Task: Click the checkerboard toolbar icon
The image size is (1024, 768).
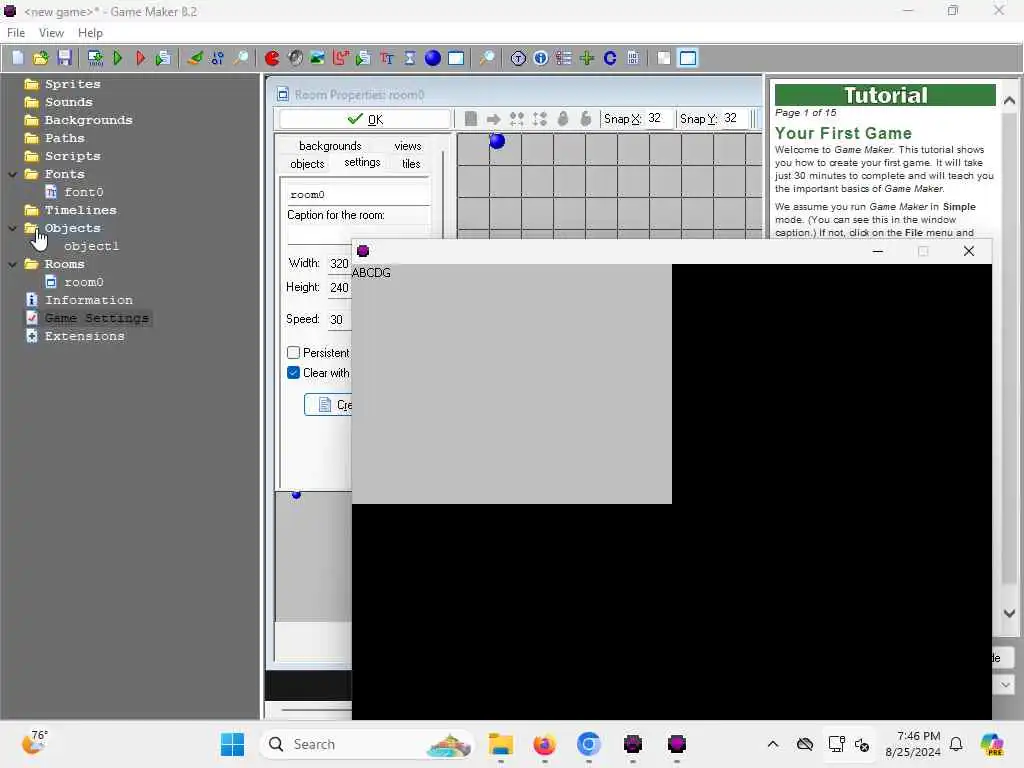Action: pos(664,58)
